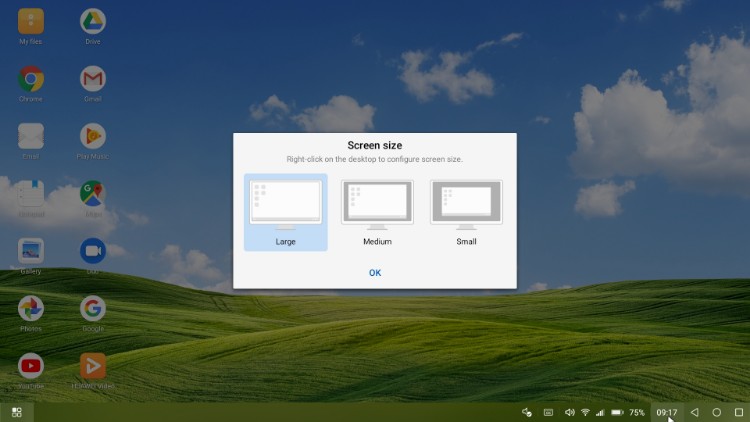Viewport: 750px width, 422px height.
Task: Open the app launcher in the taskbar
Action: tap(17, 412)
